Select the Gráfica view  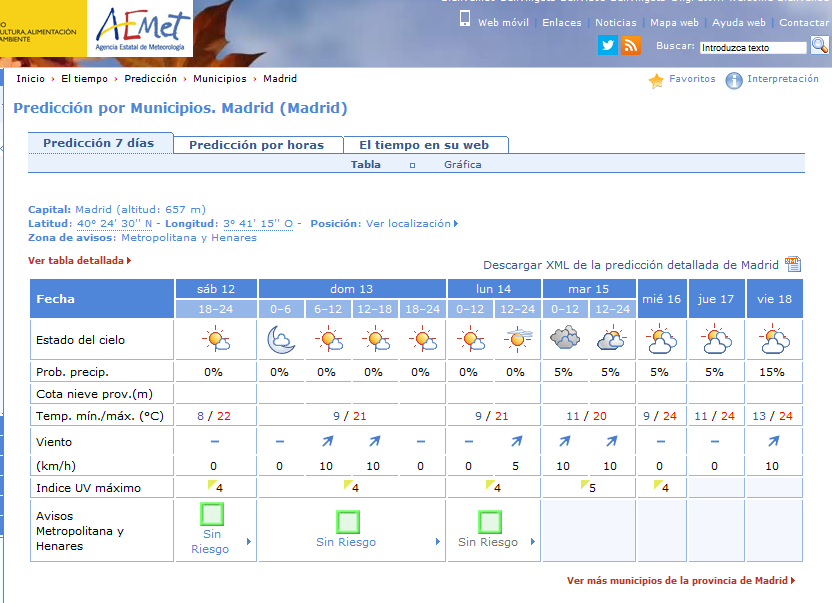(463, 165)
